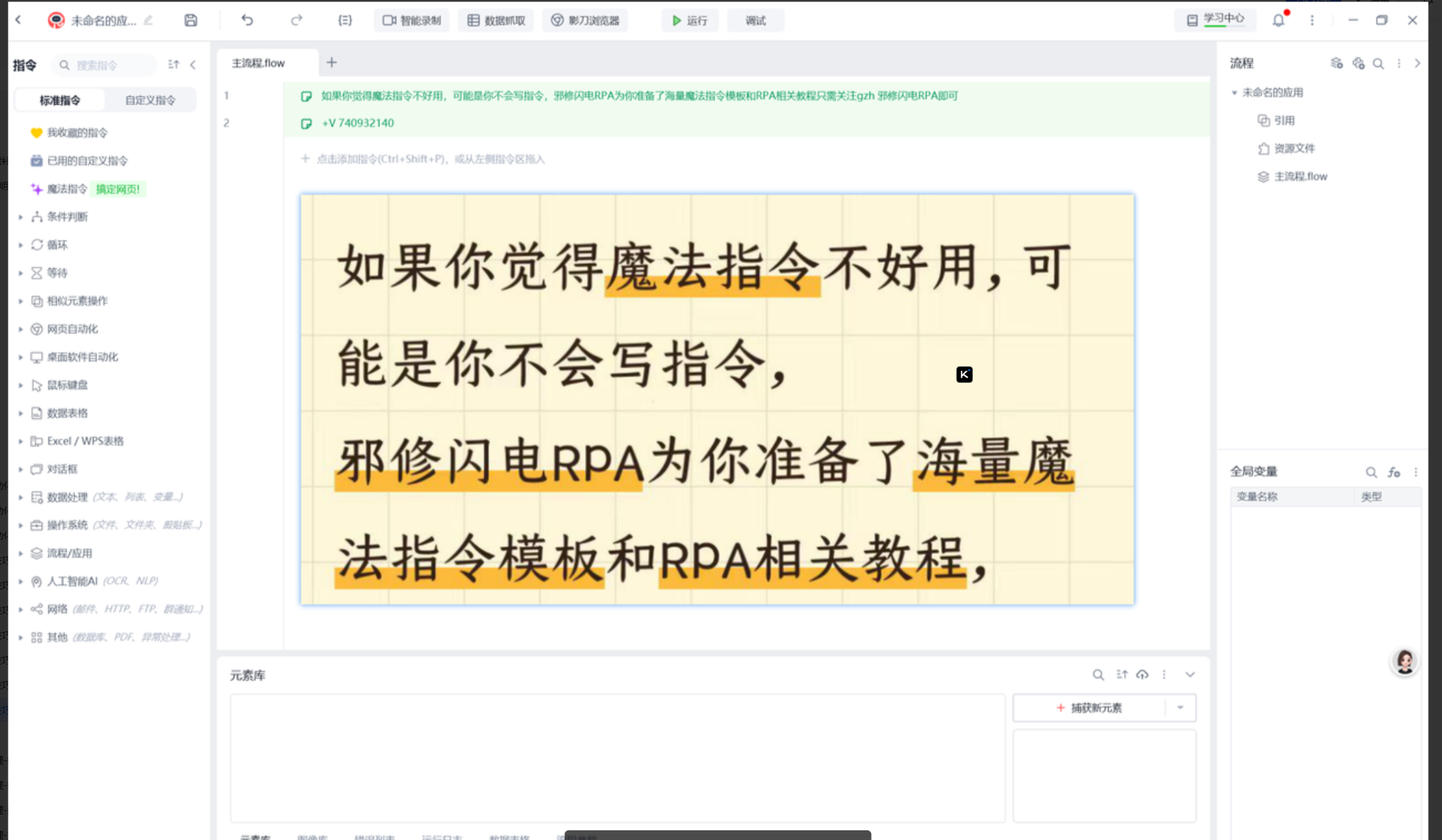Collapse the 未命名的应用 tree node
Viewport: 1442px width, 840px height.
(1235, 92)
